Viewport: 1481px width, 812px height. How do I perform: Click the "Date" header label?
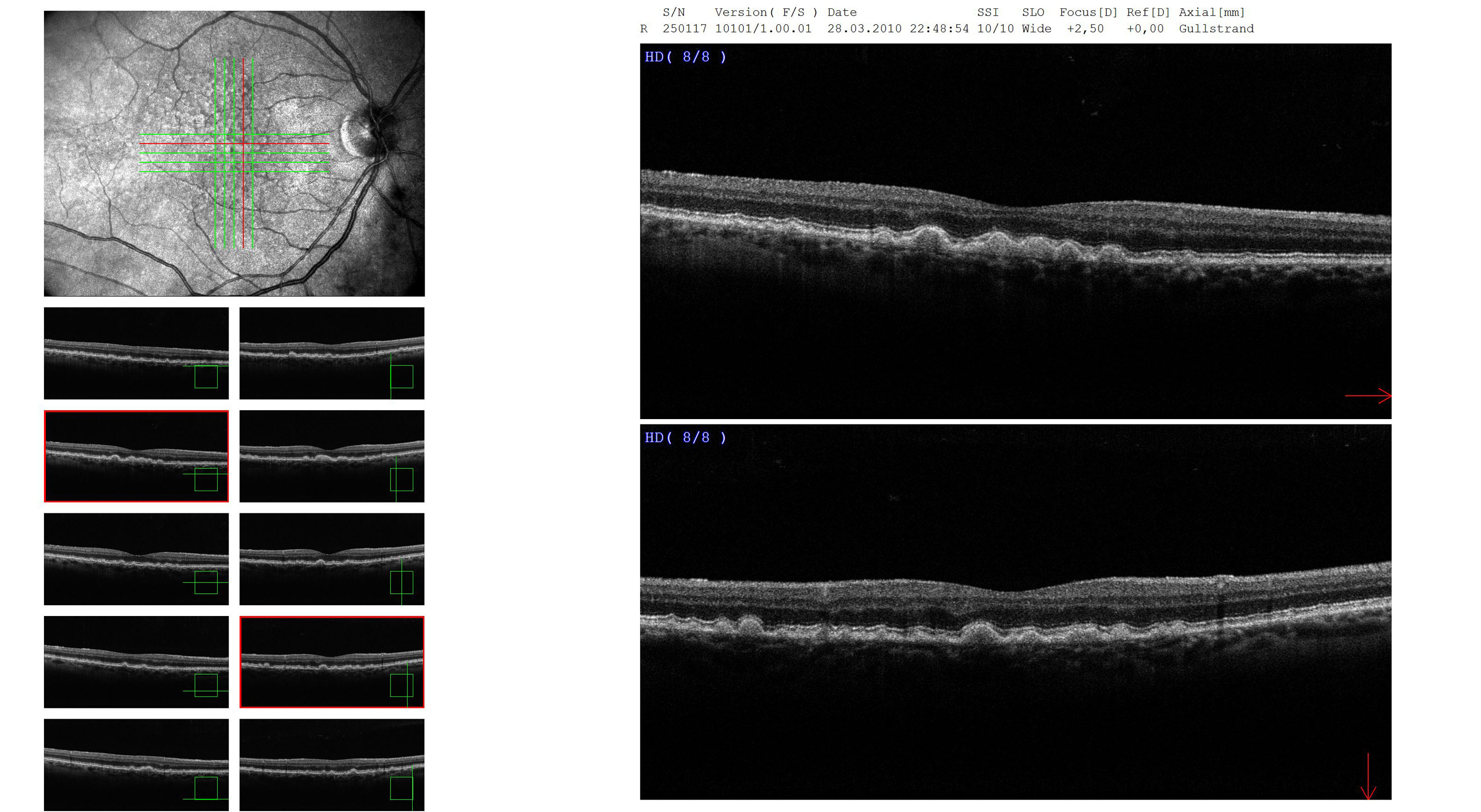pyautogui.click(x=842, y=12)
